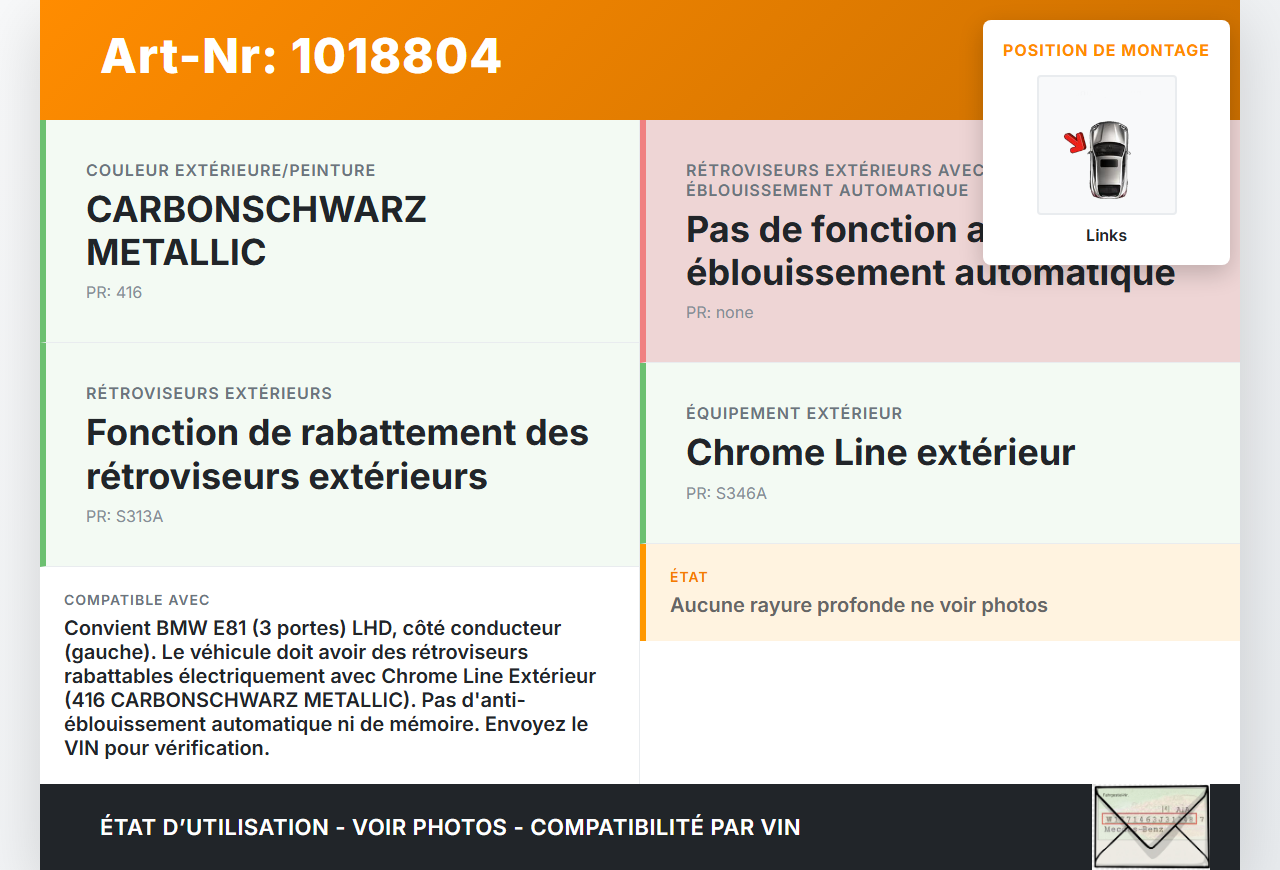The height and width of the screenshot is (870, 1280).
Task: Enable the Chrome Line extérieur option
Action: (x=880, y=452)
